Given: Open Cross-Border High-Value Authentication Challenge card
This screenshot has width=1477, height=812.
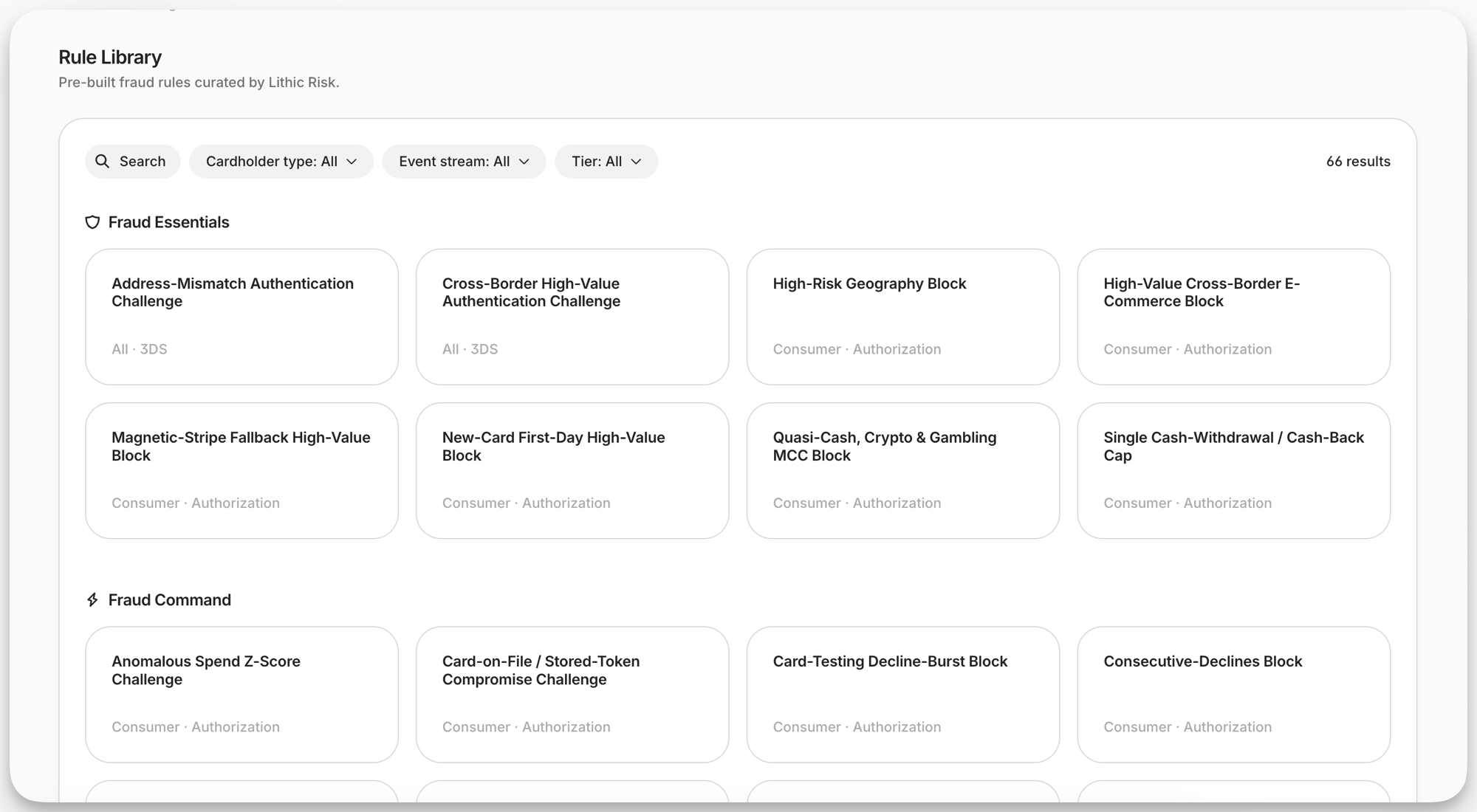Looking at the screenshot, I should [572, 317].
